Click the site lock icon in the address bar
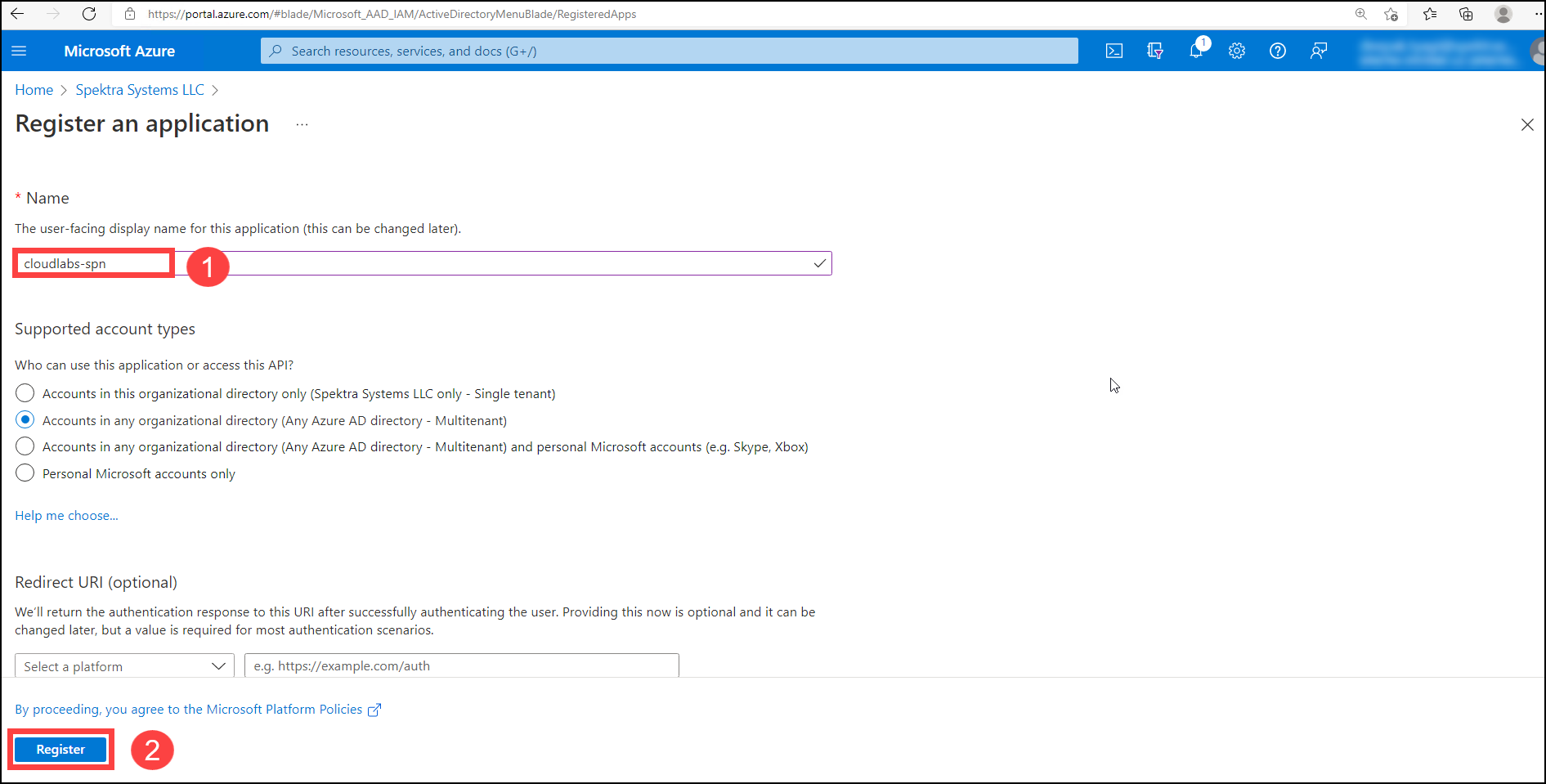The width and height of the screenshot is (1546, 784). pyautogui.click(x=130, y=14)
